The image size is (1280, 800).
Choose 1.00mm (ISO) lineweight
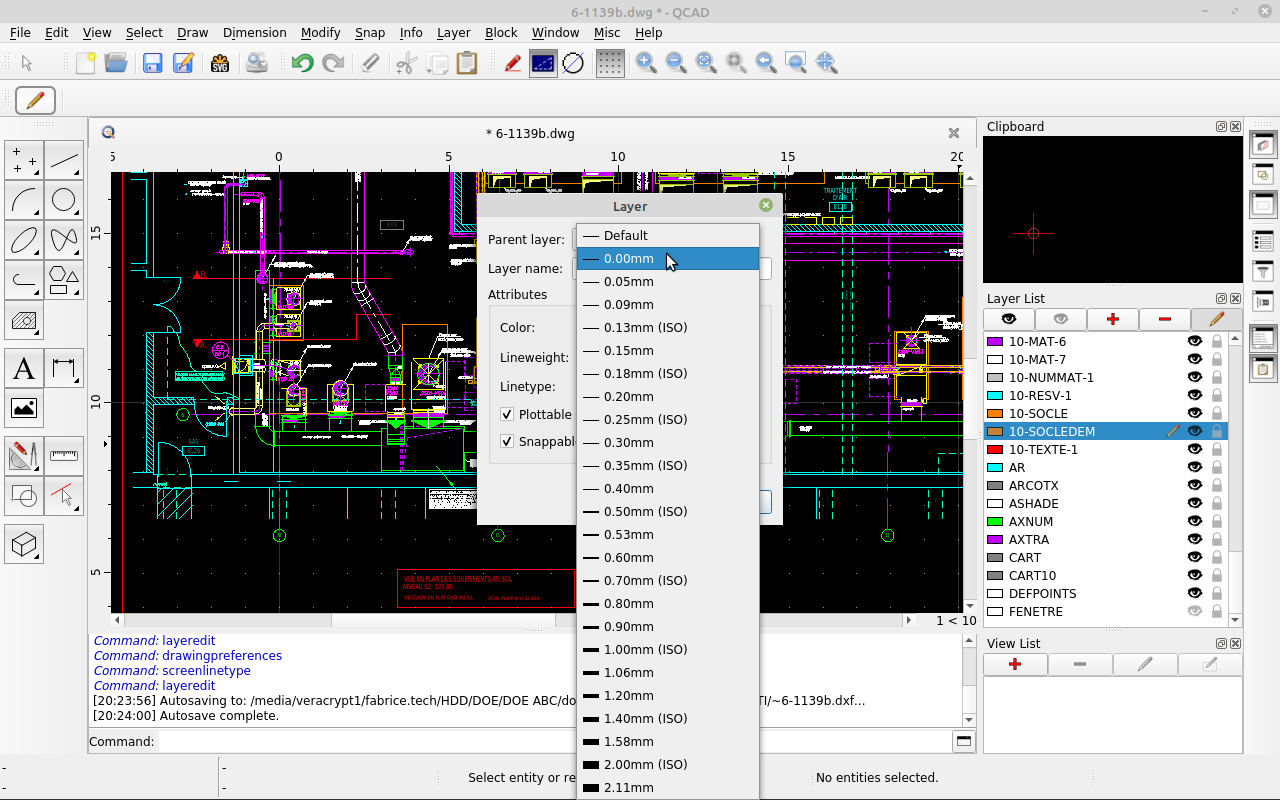(x=668, y=649)
